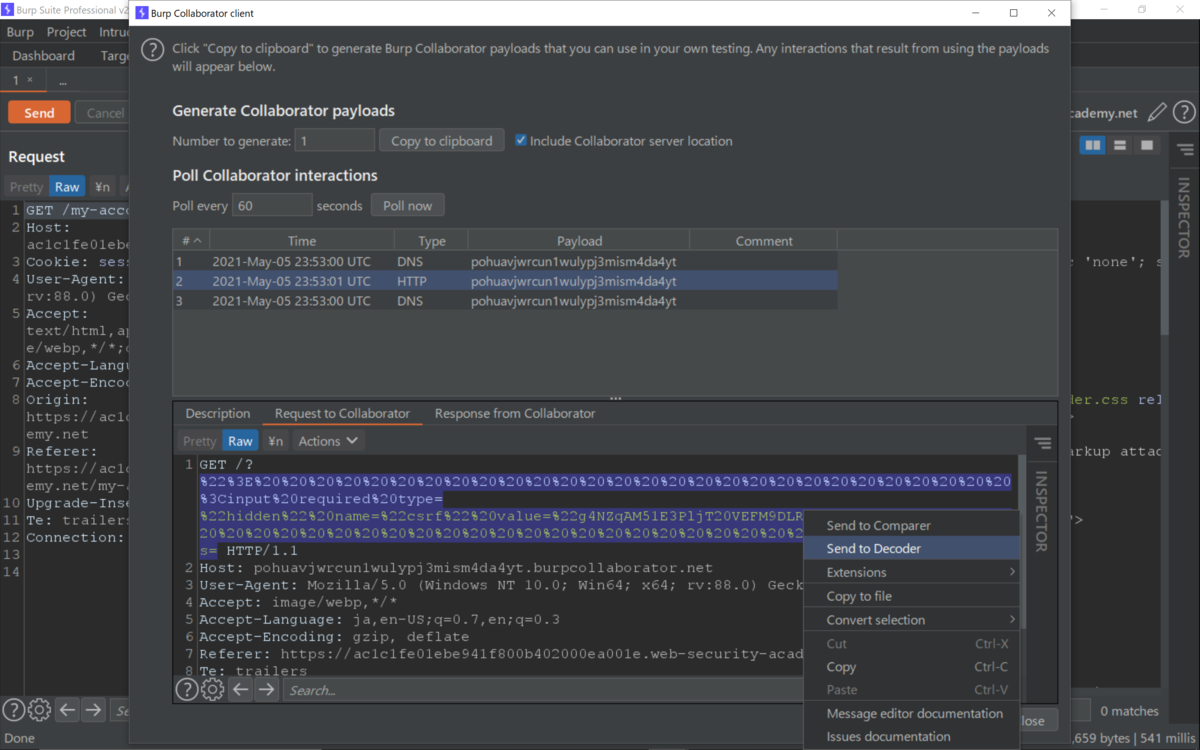Switch Collaborator request view to Raw
This screenshot has width=1200, height=750.
[x=240, y=441]
